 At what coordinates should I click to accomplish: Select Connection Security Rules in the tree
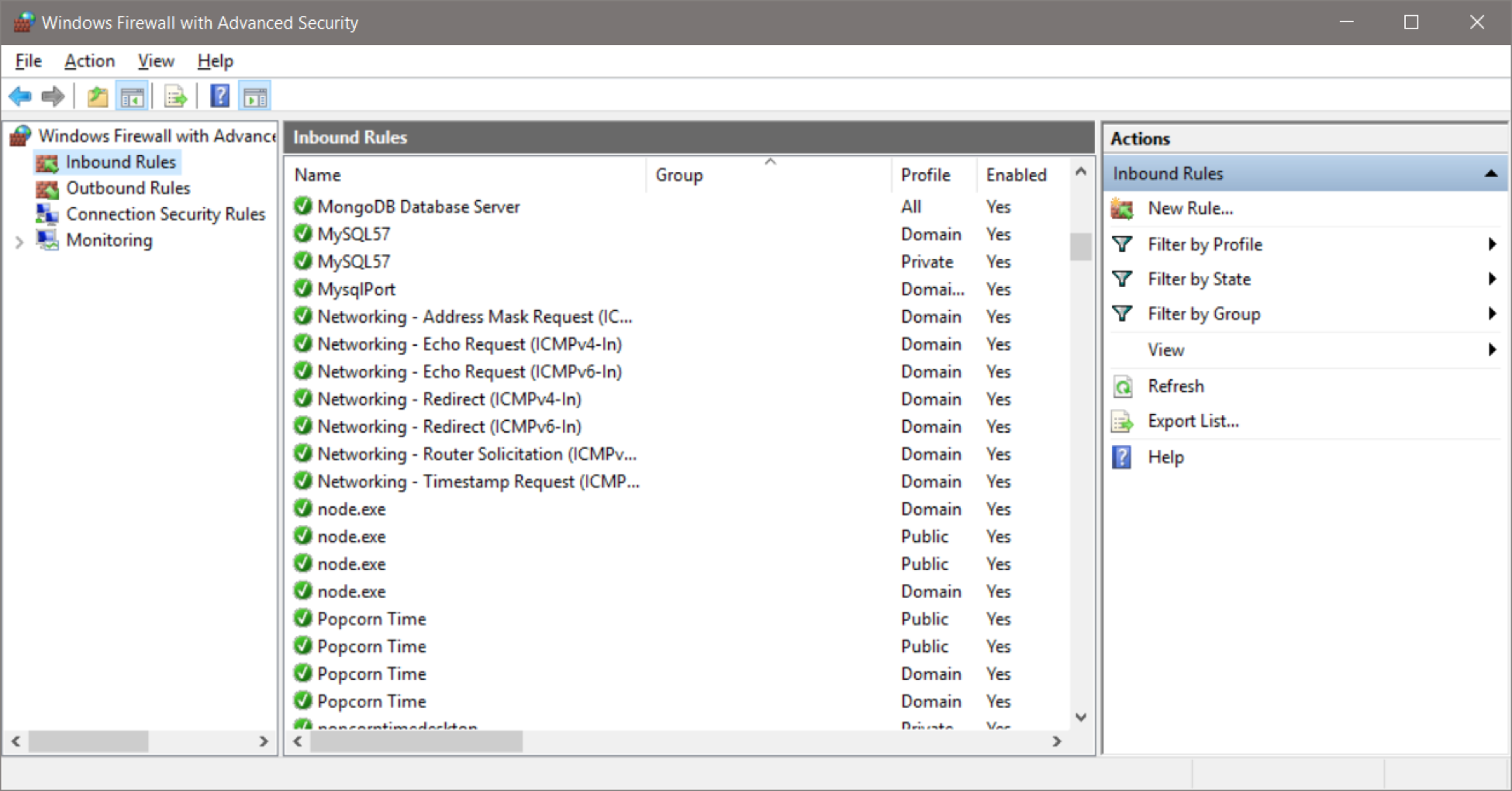tap(166, 214)
